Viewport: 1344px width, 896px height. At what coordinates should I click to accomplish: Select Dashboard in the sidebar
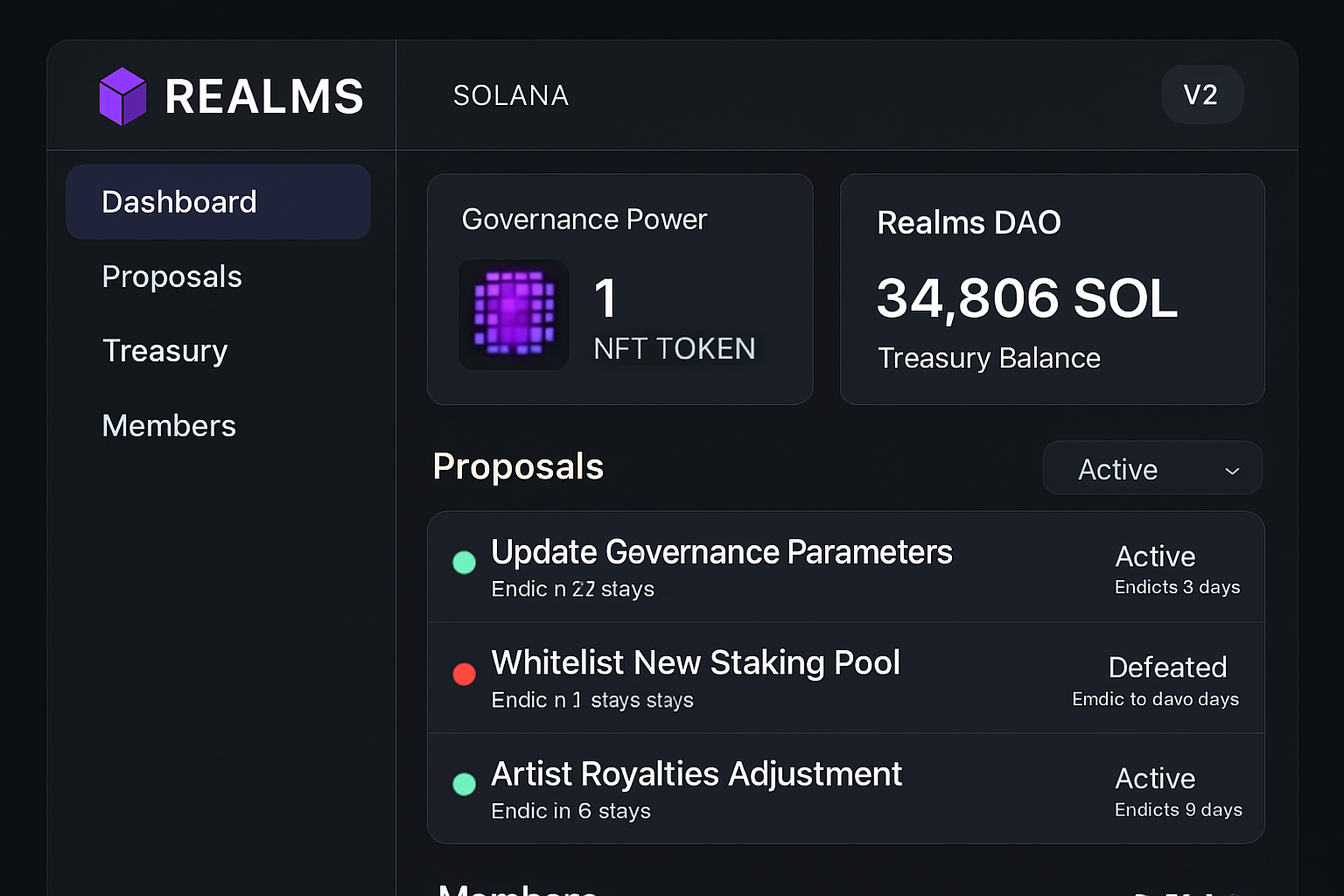click(179, 201)
